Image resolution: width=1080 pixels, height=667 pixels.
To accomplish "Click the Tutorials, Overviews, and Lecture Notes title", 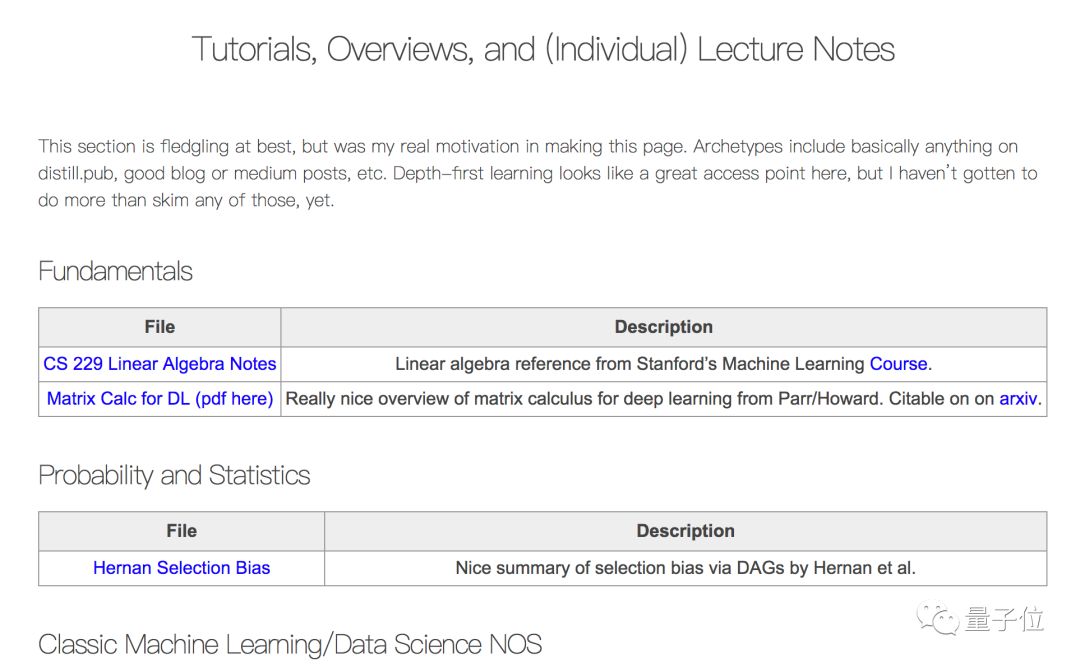I will 543,50.
